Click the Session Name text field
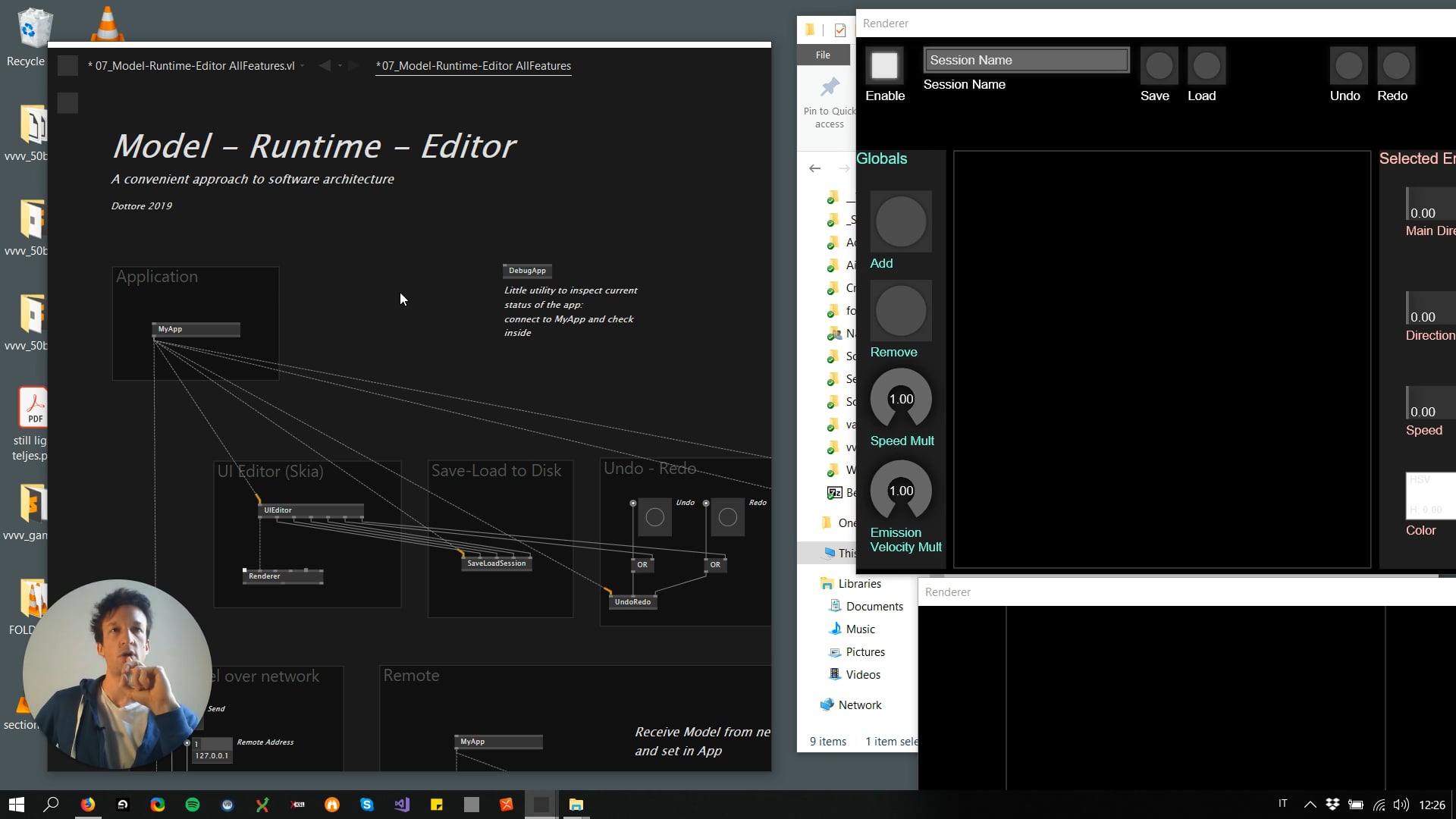This screenshot has height=819, width=1456. 1026,60
